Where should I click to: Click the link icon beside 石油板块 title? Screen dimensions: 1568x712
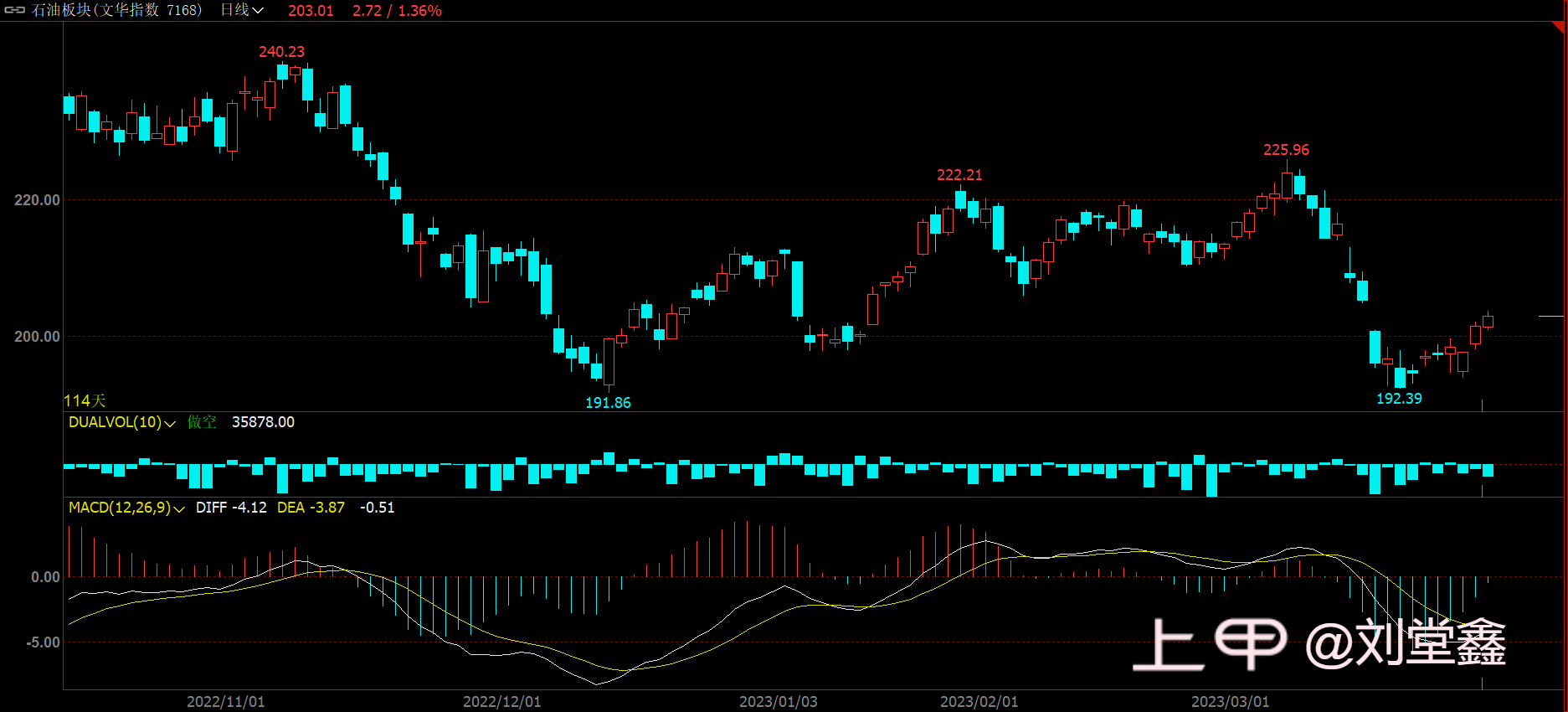[x=15, y=10]
